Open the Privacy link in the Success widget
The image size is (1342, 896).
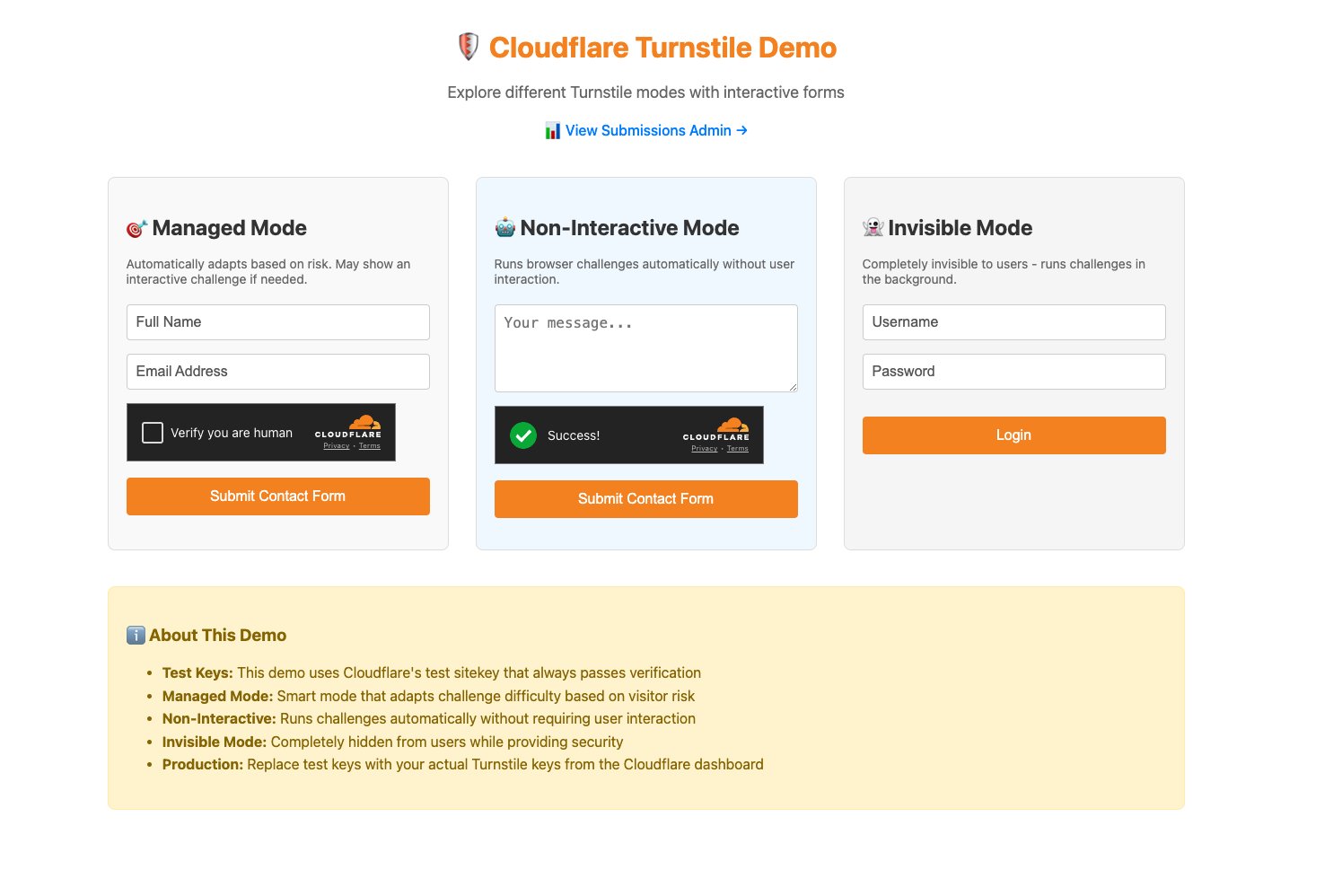[705, 449]
